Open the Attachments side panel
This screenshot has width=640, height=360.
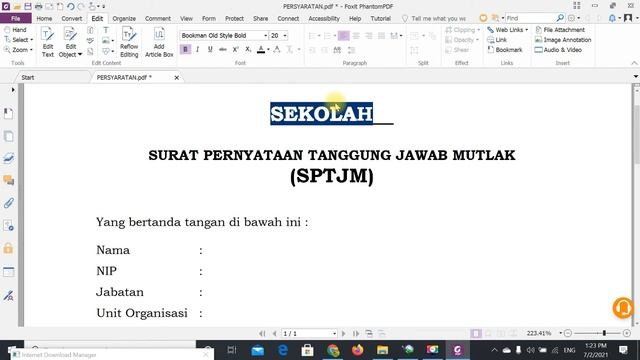click(8, 203)
